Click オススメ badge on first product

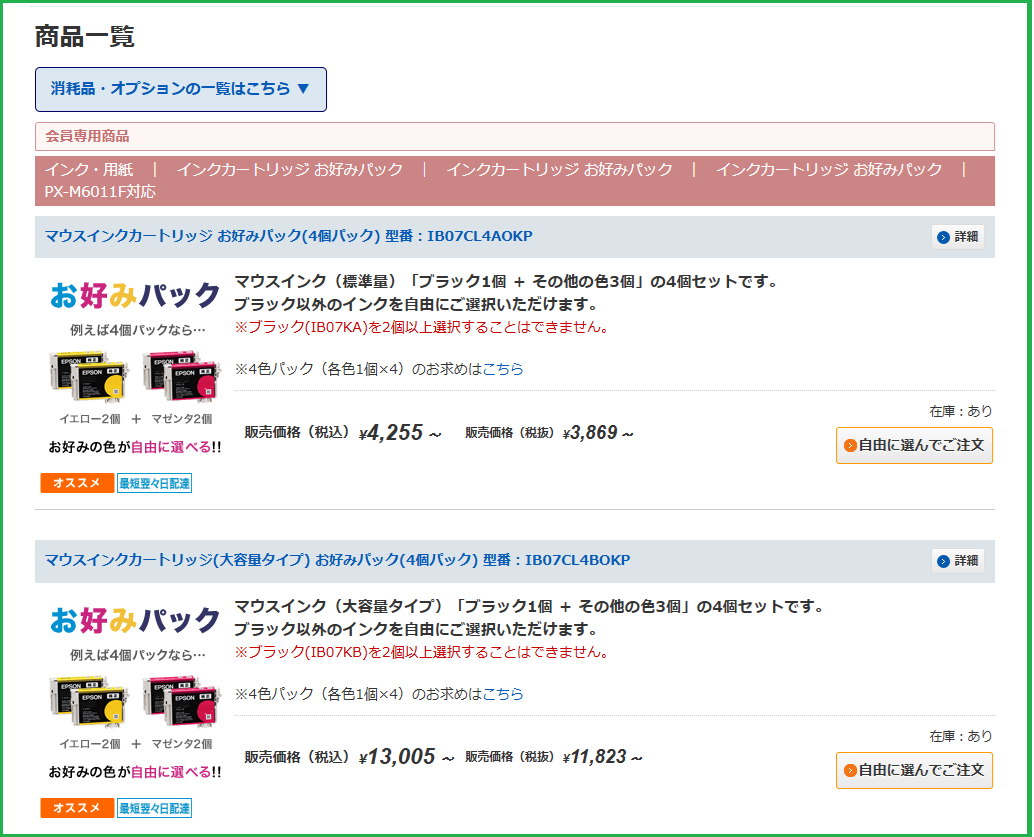click(76, 483)
